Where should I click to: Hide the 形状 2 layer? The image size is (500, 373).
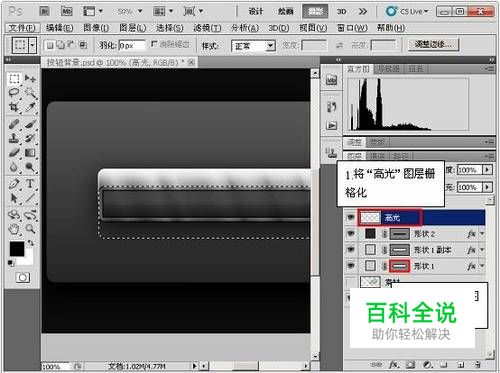pyautogui.click(x=351, y=234)
